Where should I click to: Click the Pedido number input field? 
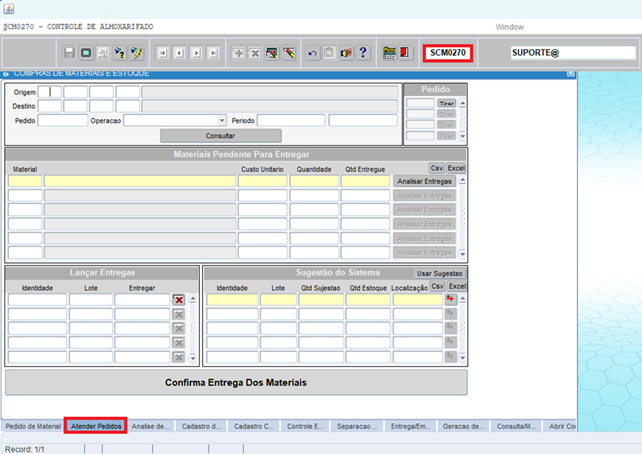(63, 120)
